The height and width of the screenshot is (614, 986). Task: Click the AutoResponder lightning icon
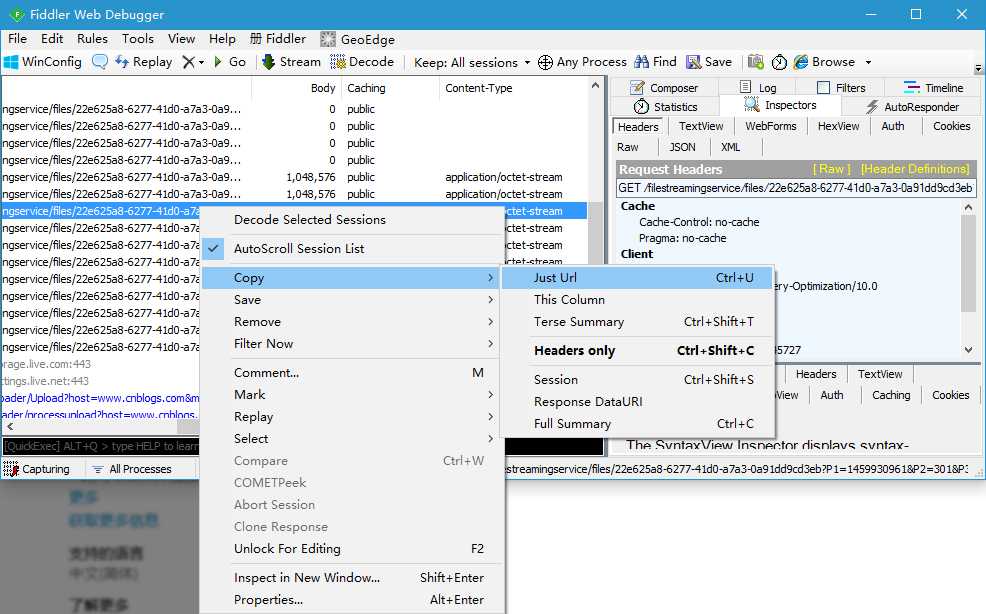[872, 106]
